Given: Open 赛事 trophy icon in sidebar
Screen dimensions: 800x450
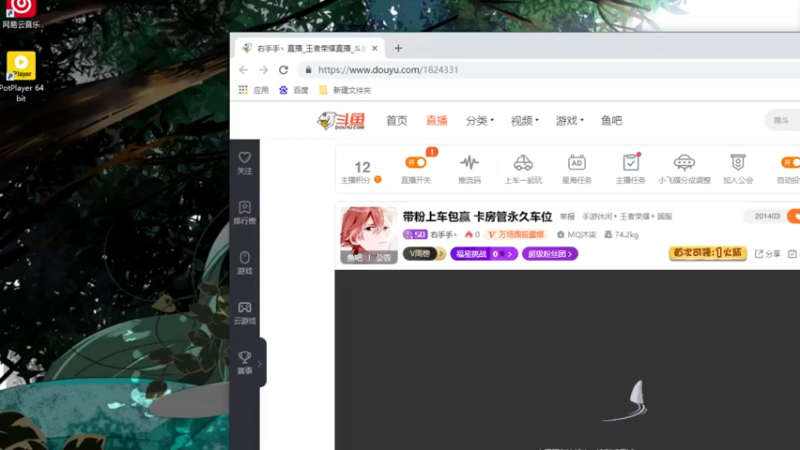Looking at the screenshot, I should [245, 363].
